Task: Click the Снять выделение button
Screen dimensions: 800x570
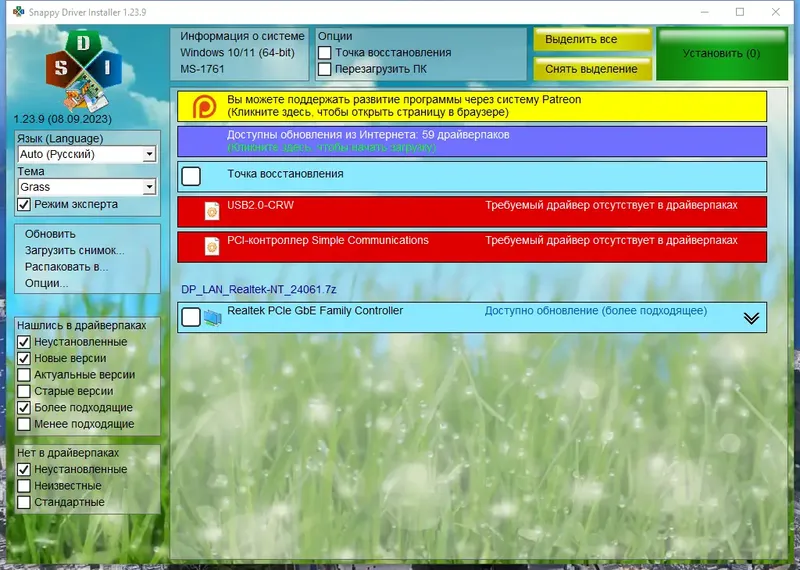Action: click(593, 69)
